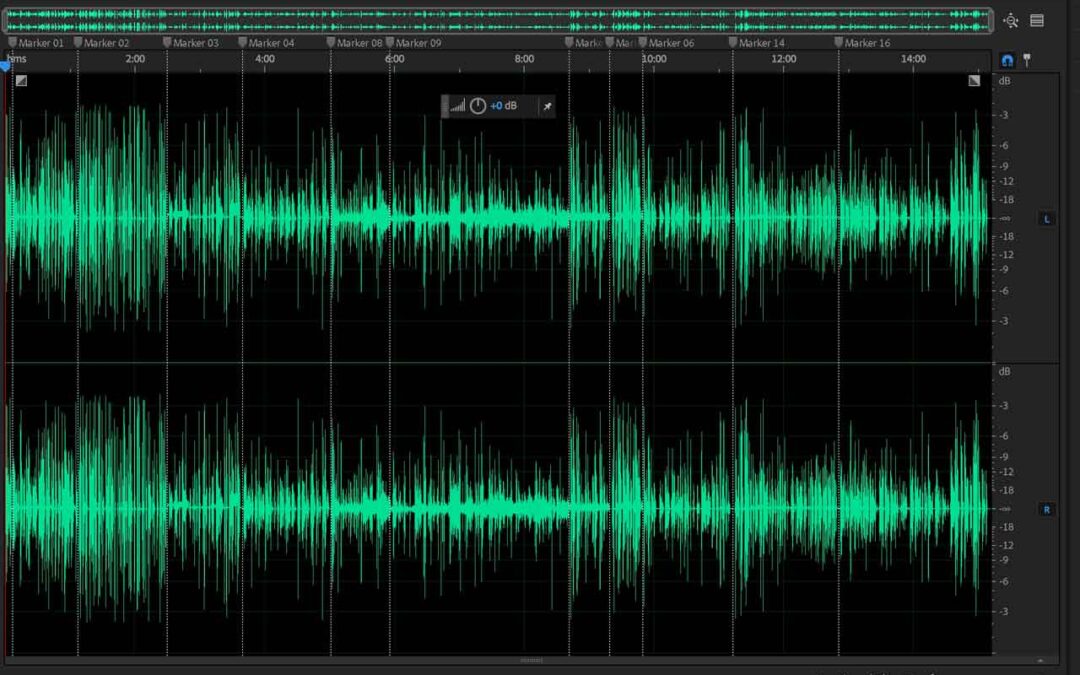This screenshot has height=675, width=1080.
Task: Click the zoom navigator magnifier icon
Action: [x=1011, y=20]
